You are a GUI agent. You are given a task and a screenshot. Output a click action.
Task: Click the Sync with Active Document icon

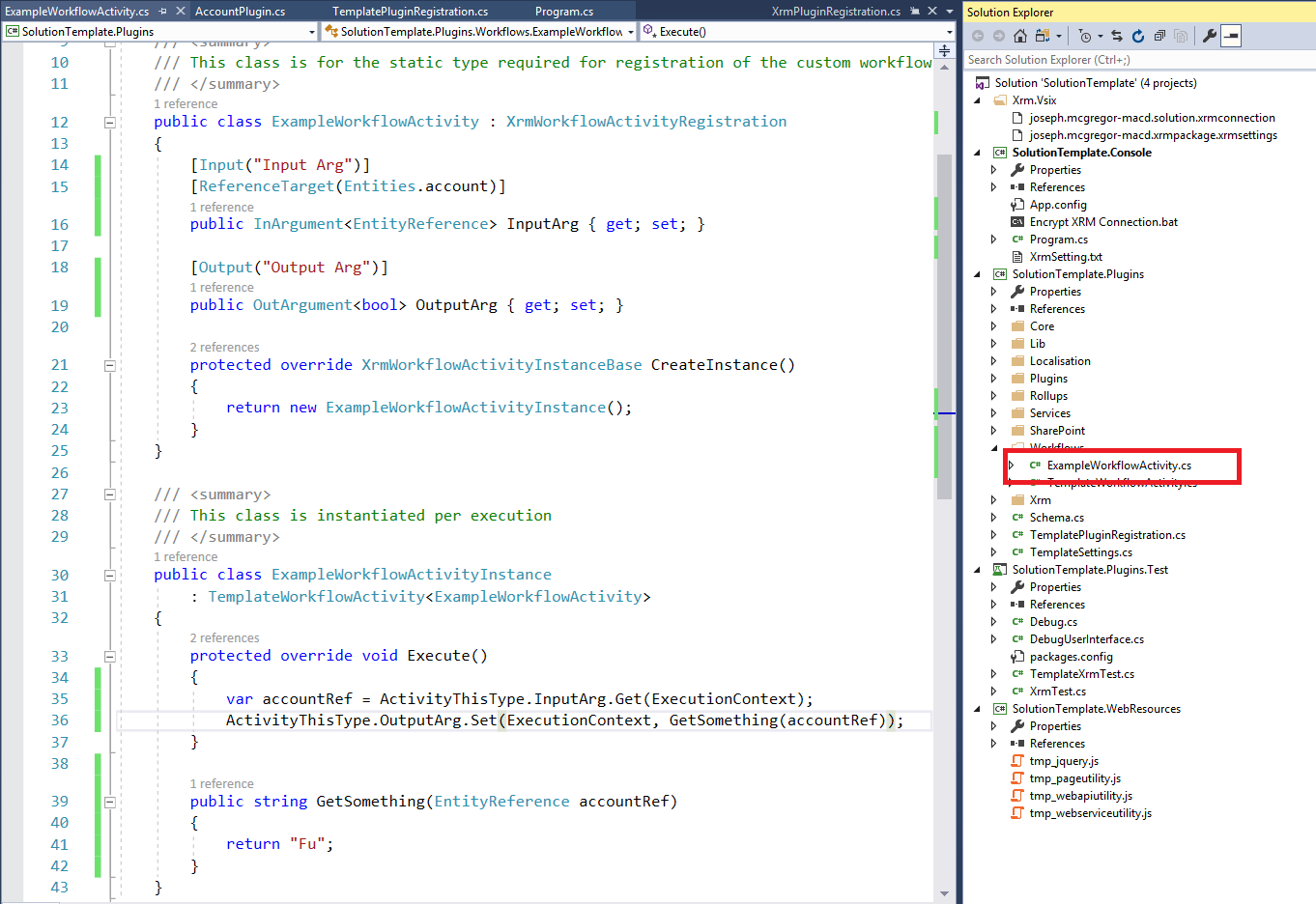point(1117,36)
